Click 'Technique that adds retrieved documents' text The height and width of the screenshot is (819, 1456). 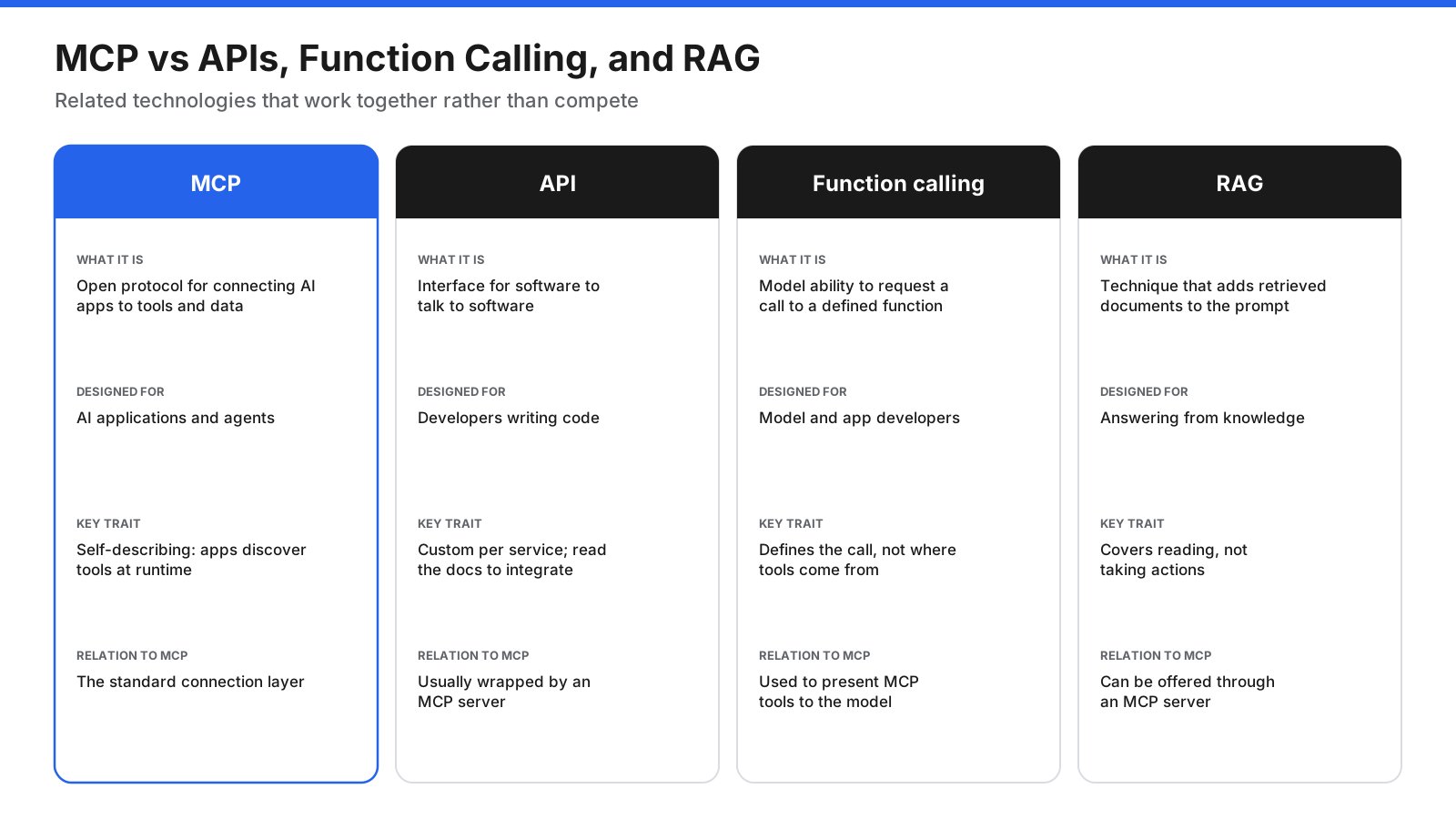(1213, 296)
